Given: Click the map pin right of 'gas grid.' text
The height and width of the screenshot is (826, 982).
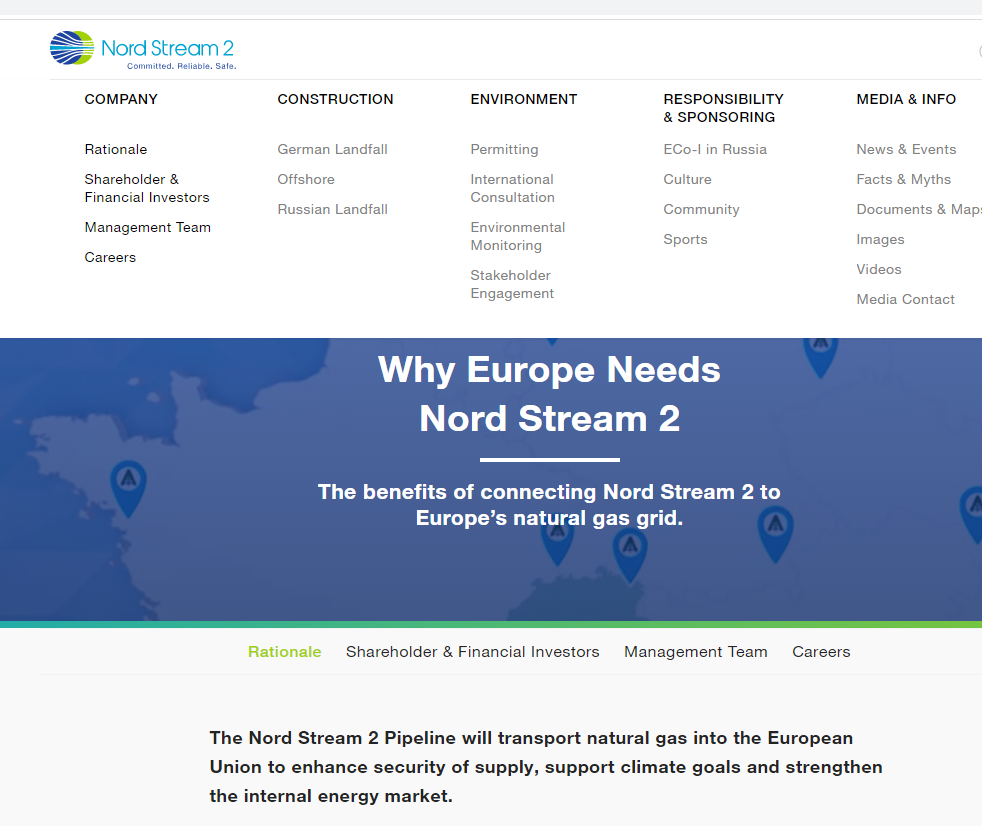Looking at the screenshot, I should (775, 534).
